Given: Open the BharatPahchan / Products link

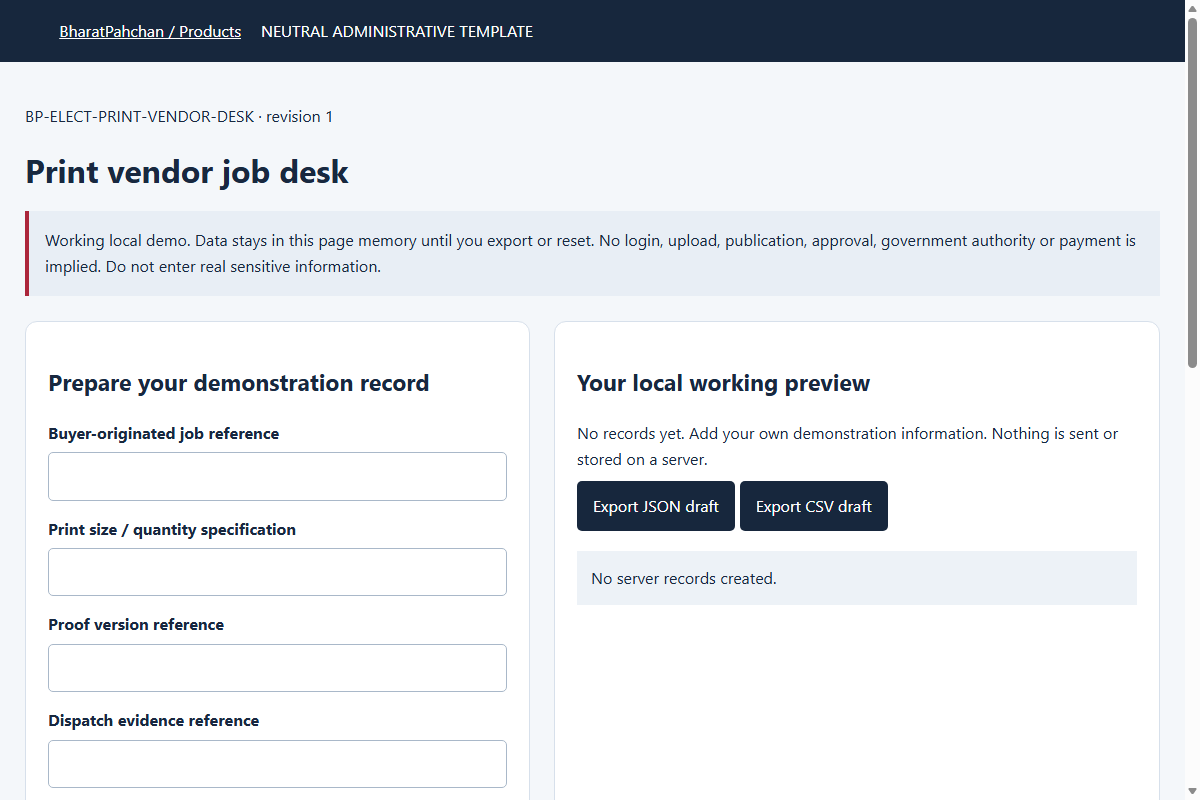Looking at the screenshot, I should click(x=150, y=31).
